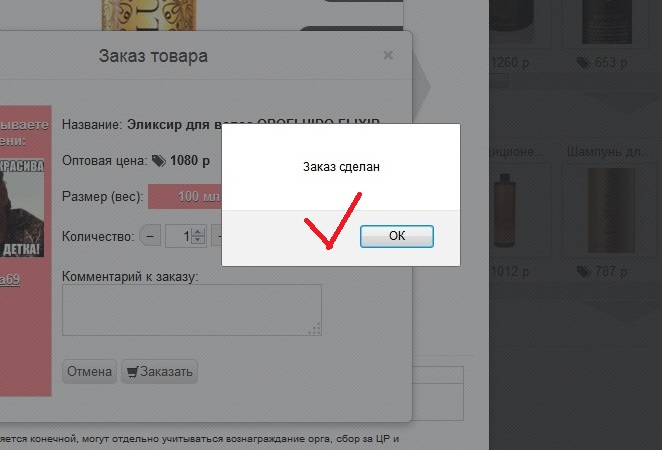The height and width of the screenshot is (450, 662).
Task: Click the Комментарий к заказу text area
Action: [x=192, y=310]
